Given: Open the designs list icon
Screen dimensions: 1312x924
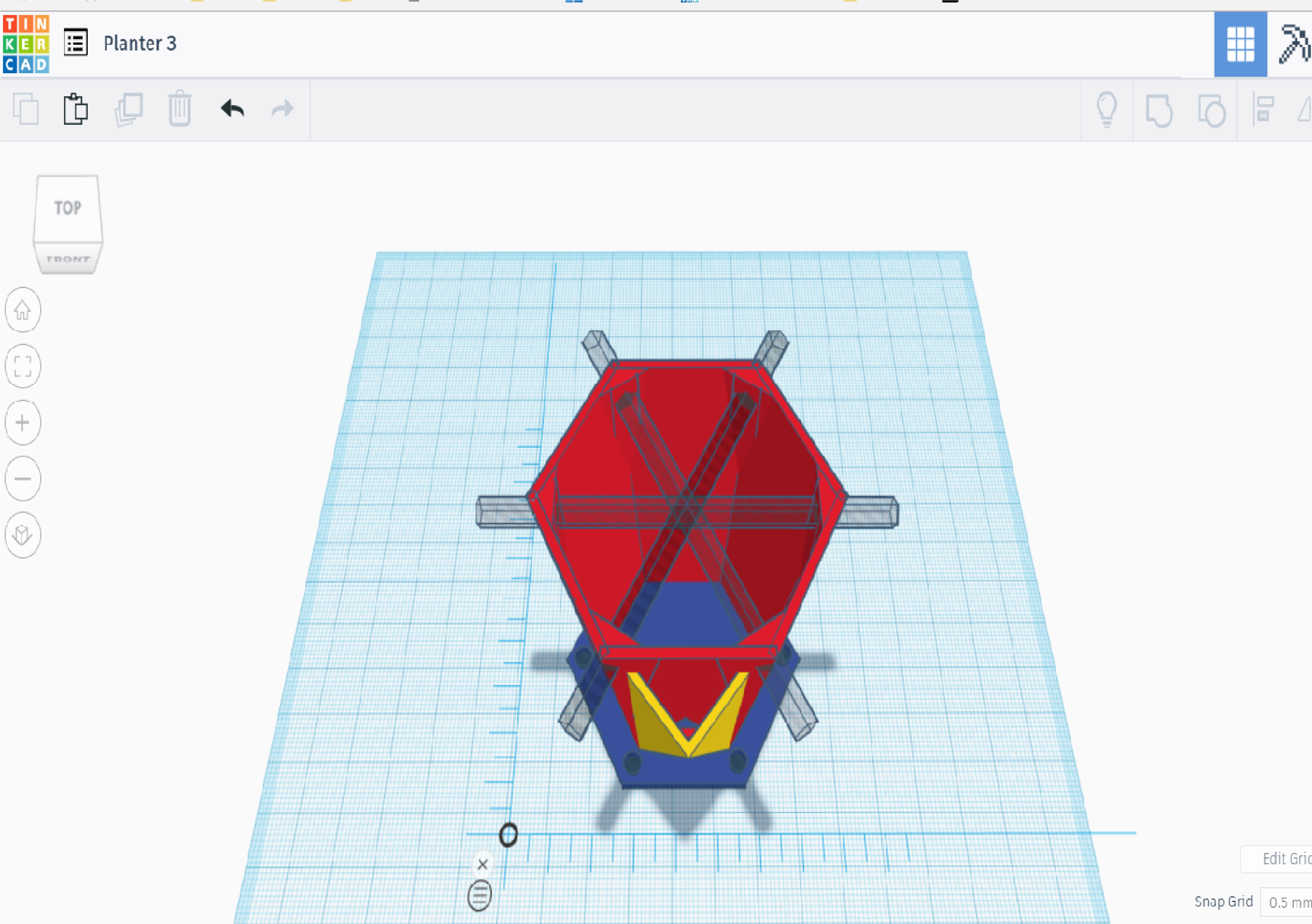Looking at the screenshot, I should (x=75, y=43).
